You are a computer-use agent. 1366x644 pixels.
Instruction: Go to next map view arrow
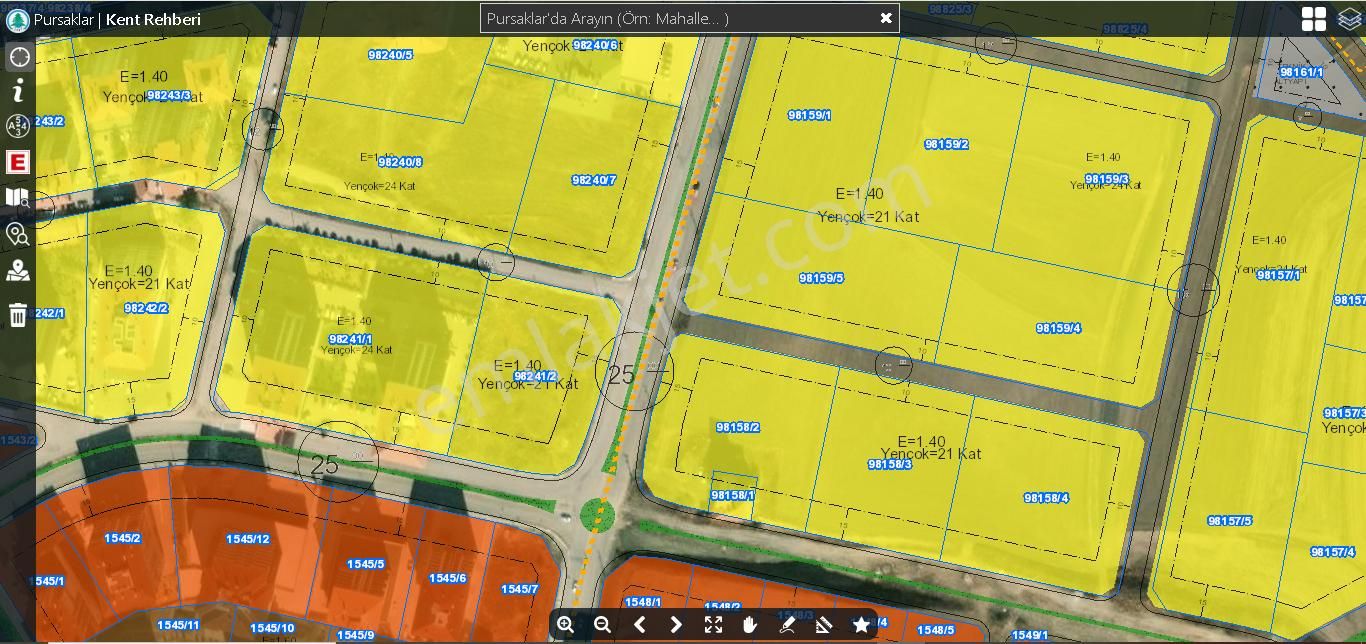click(x=676, y=625)
